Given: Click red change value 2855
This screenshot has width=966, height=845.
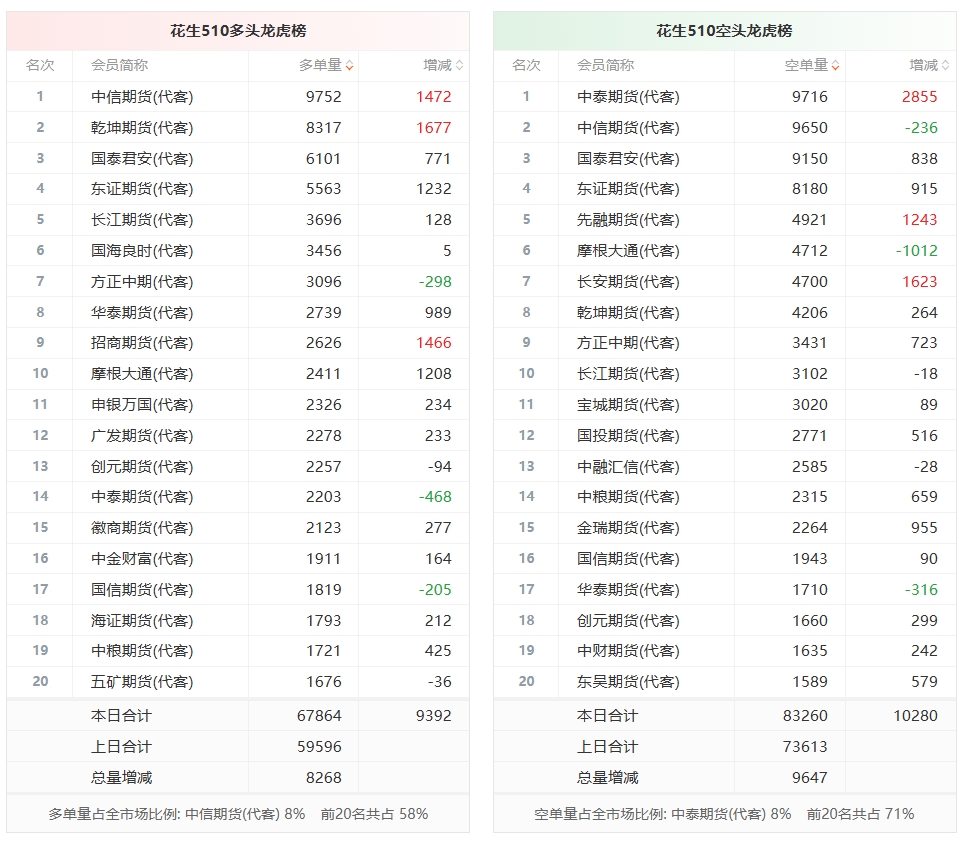Looking at the screenshot, I should click(920, 97).
